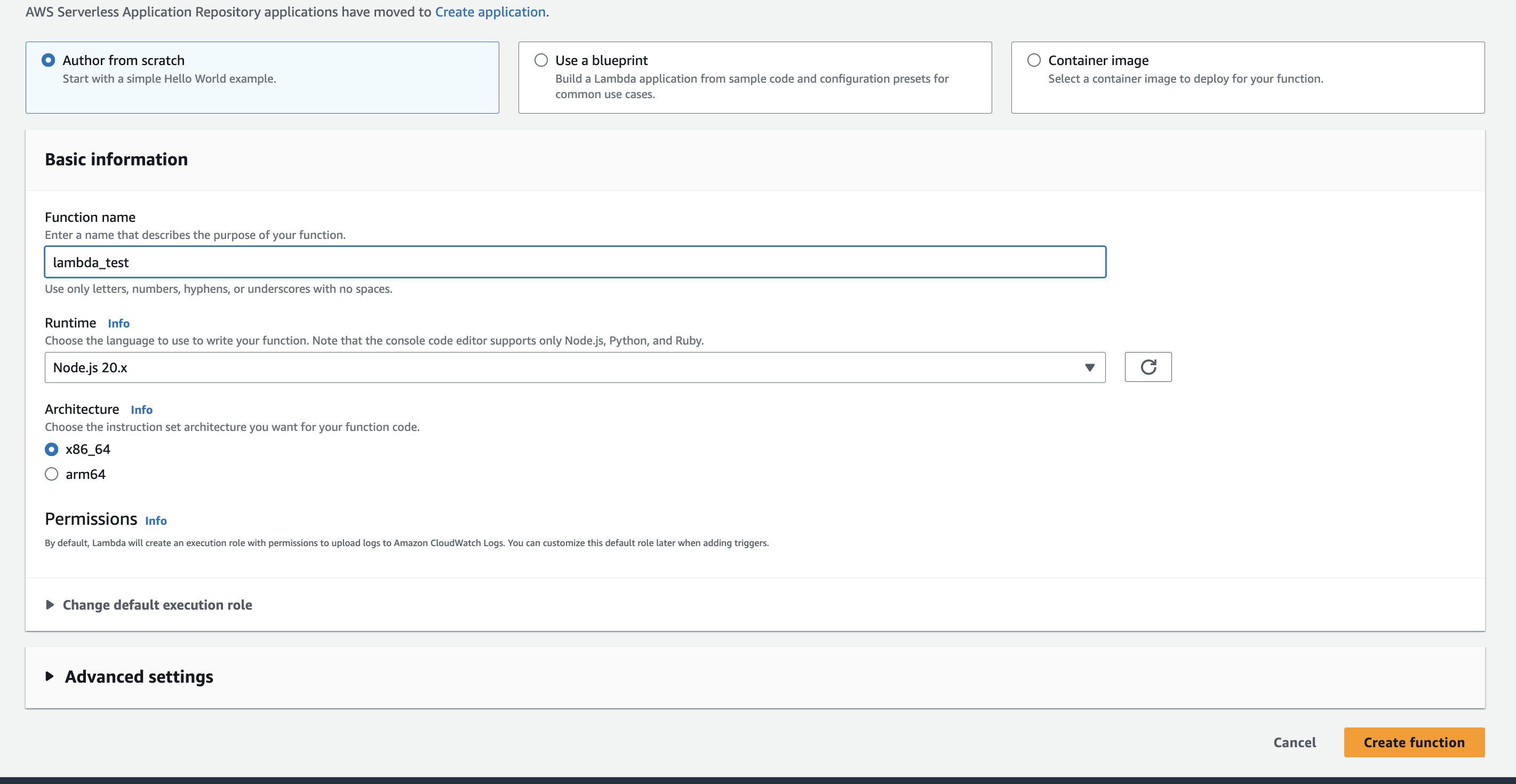This screenshot has width=1516, height=784.
Task: Open the Runtime Info link
Action: pyautogui.click(x=118, y=324)
